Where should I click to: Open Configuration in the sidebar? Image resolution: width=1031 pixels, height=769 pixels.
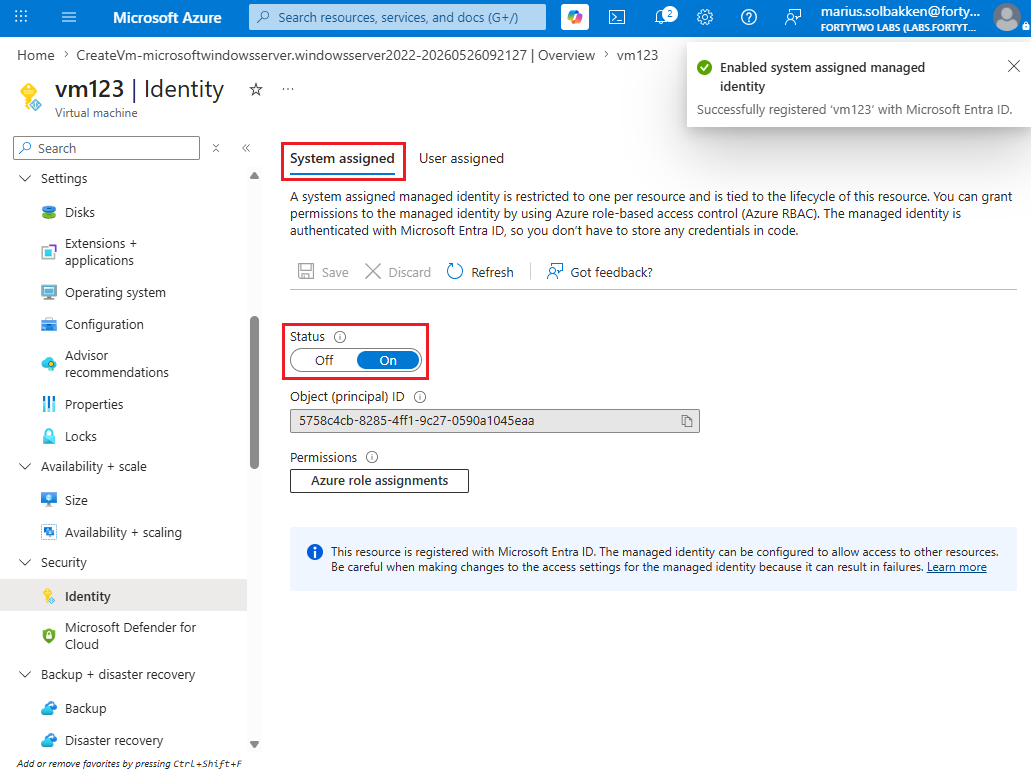[x=104, y=325]
